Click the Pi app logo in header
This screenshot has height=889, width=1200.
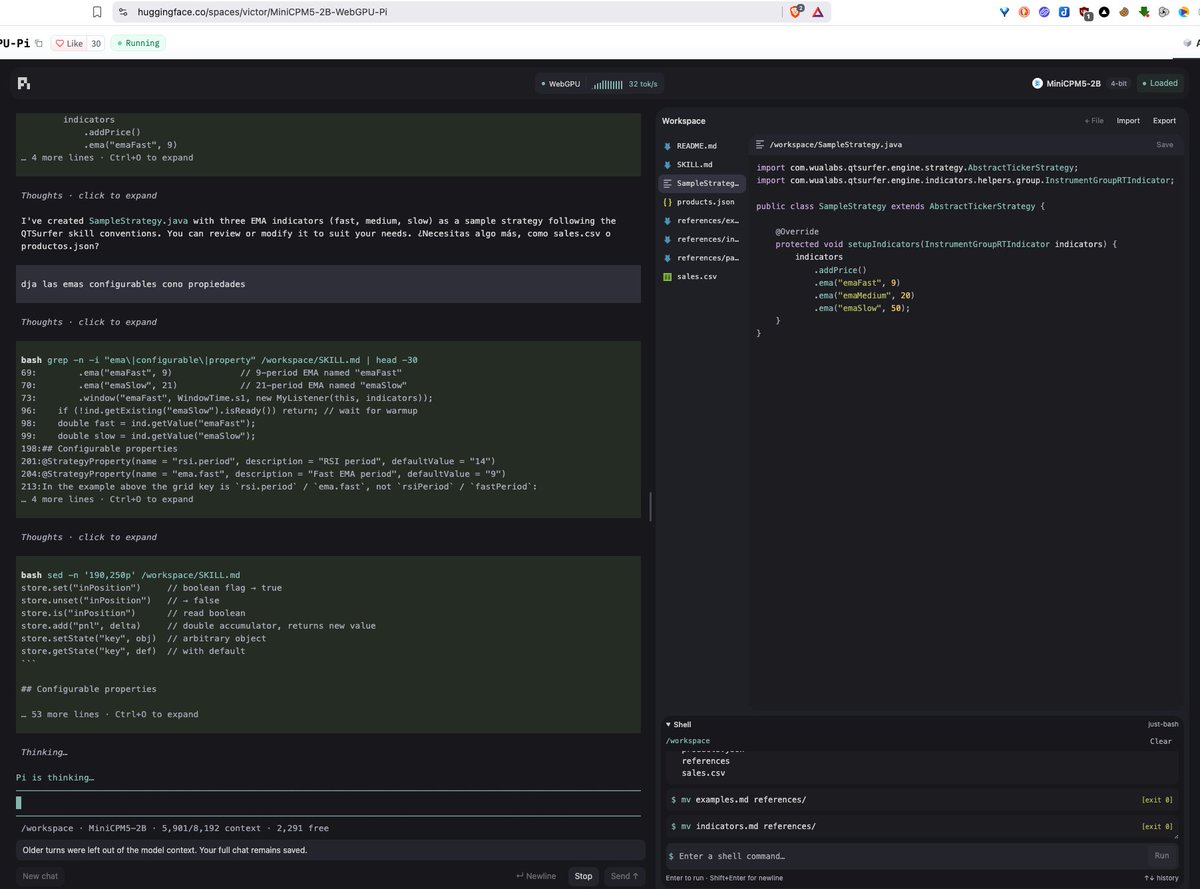click(23, 83)
